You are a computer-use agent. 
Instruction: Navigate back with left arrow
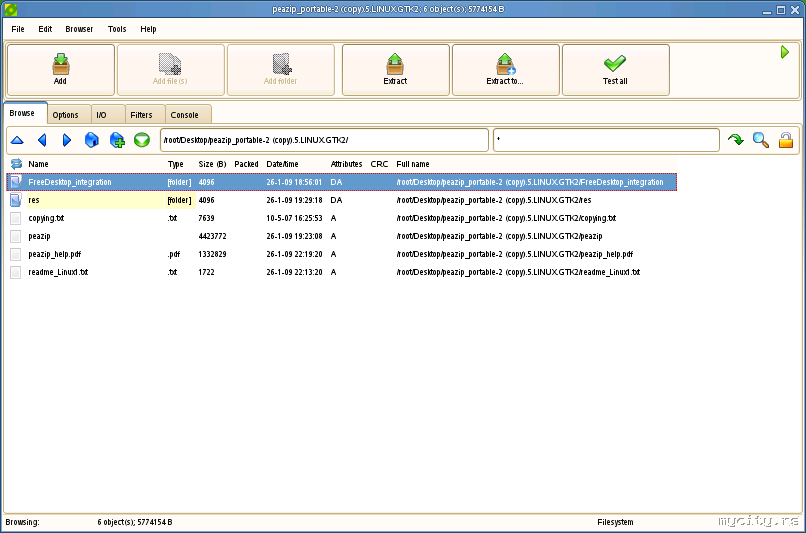tap(42, 140)
